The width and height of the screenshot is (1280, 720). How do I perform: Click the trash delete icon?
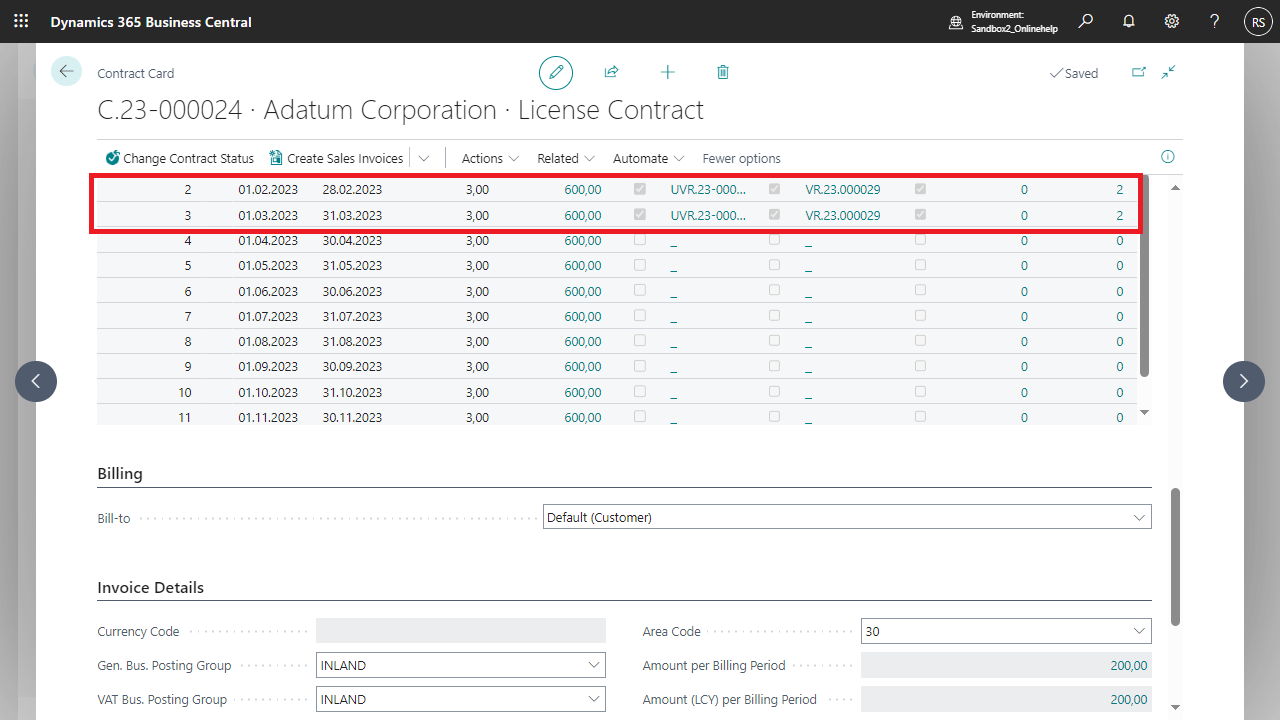[723, 72]
